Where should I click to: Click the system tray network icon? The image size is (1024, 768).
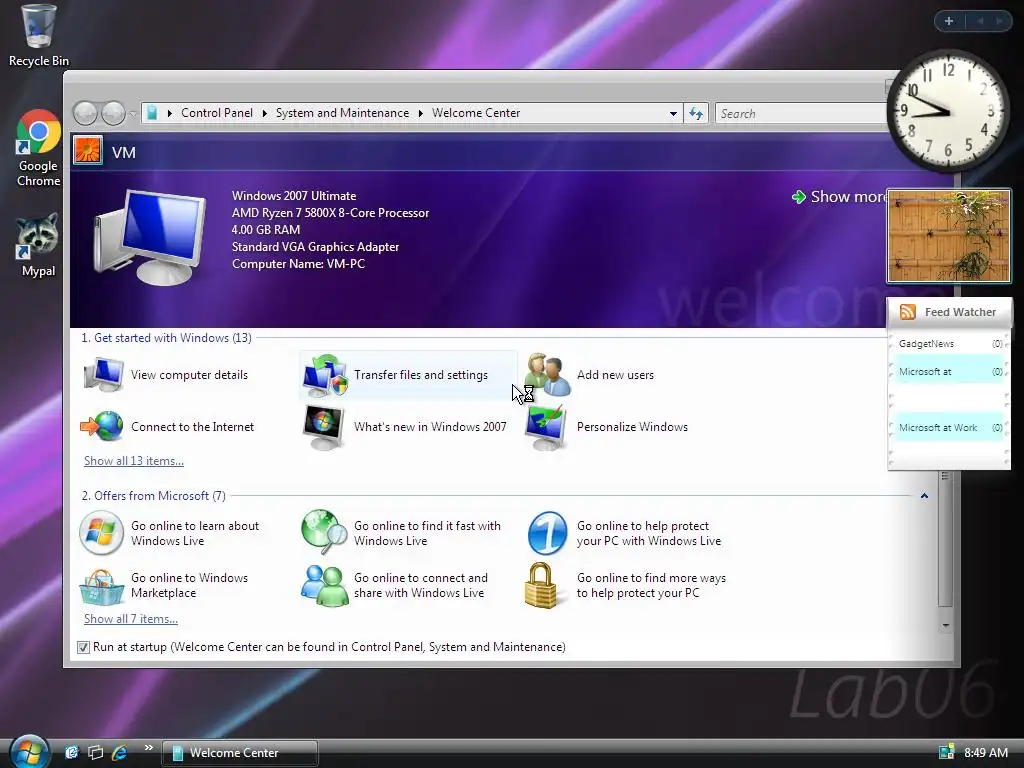pos(946,752)
